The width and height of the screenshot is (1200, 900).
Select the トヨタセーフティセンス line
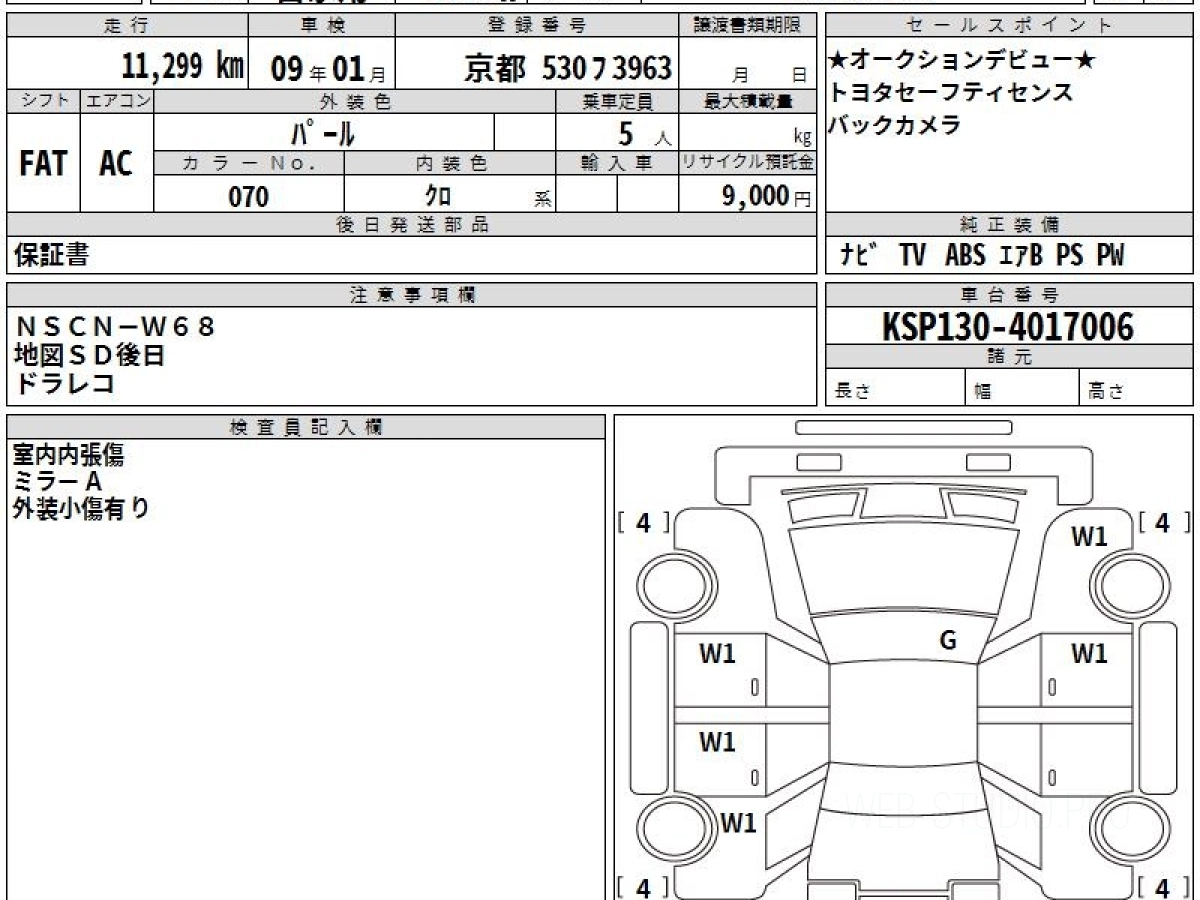(950, 93)
